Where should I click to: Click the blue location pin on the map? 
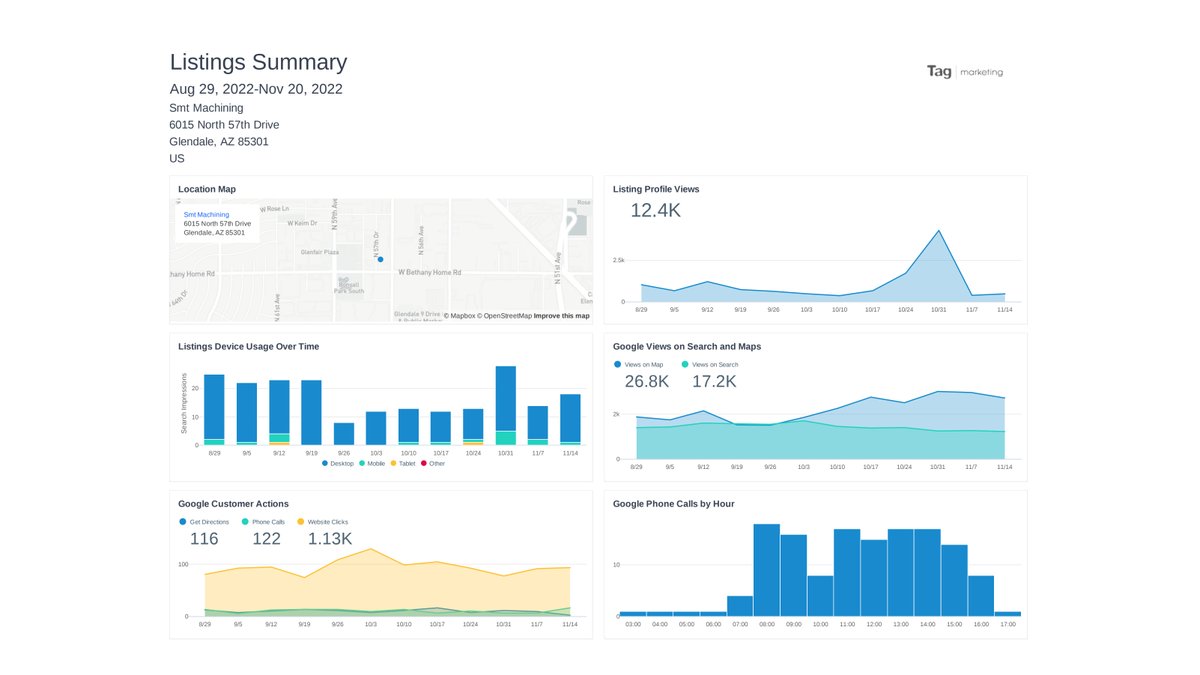tap(380, 258)
